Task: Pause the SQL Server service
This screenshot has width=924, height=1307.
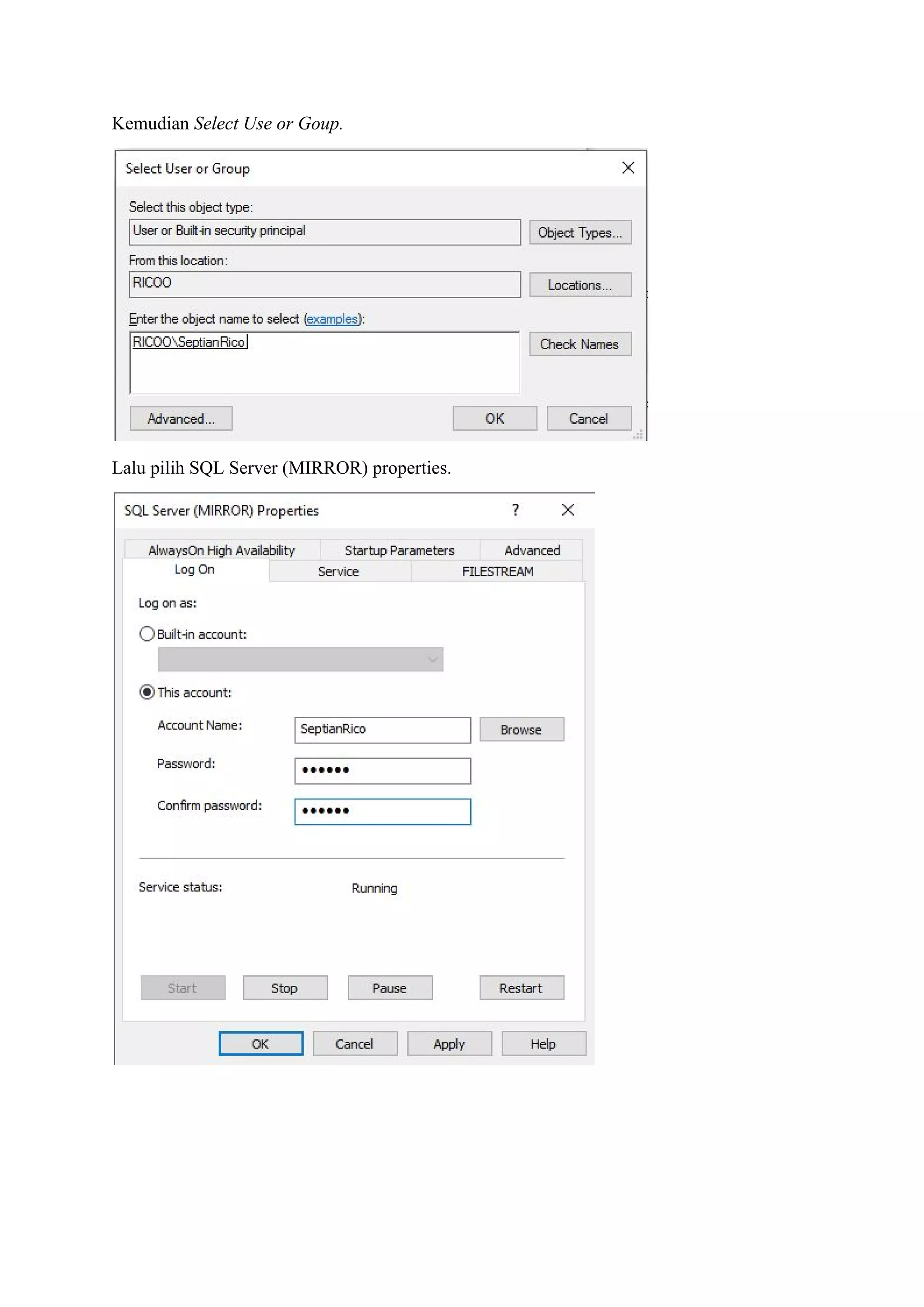Action: [x=390, y=988]
